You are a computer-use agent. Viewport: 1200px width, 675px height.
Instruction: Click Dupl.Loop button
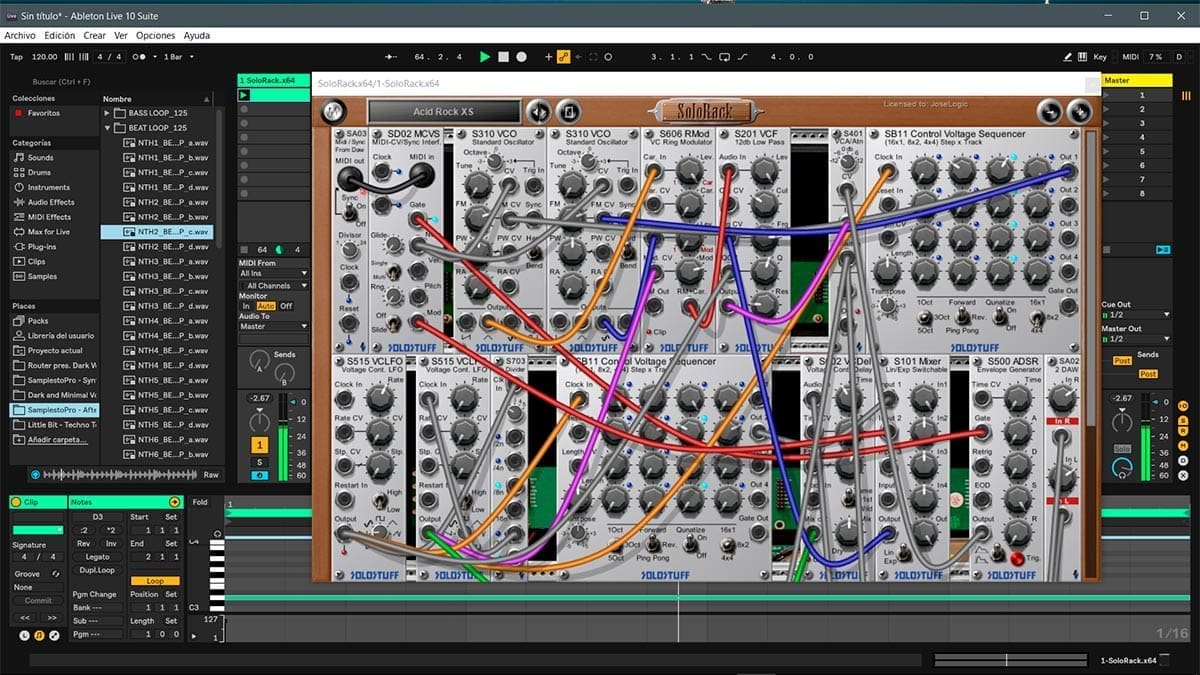(97, 570)
